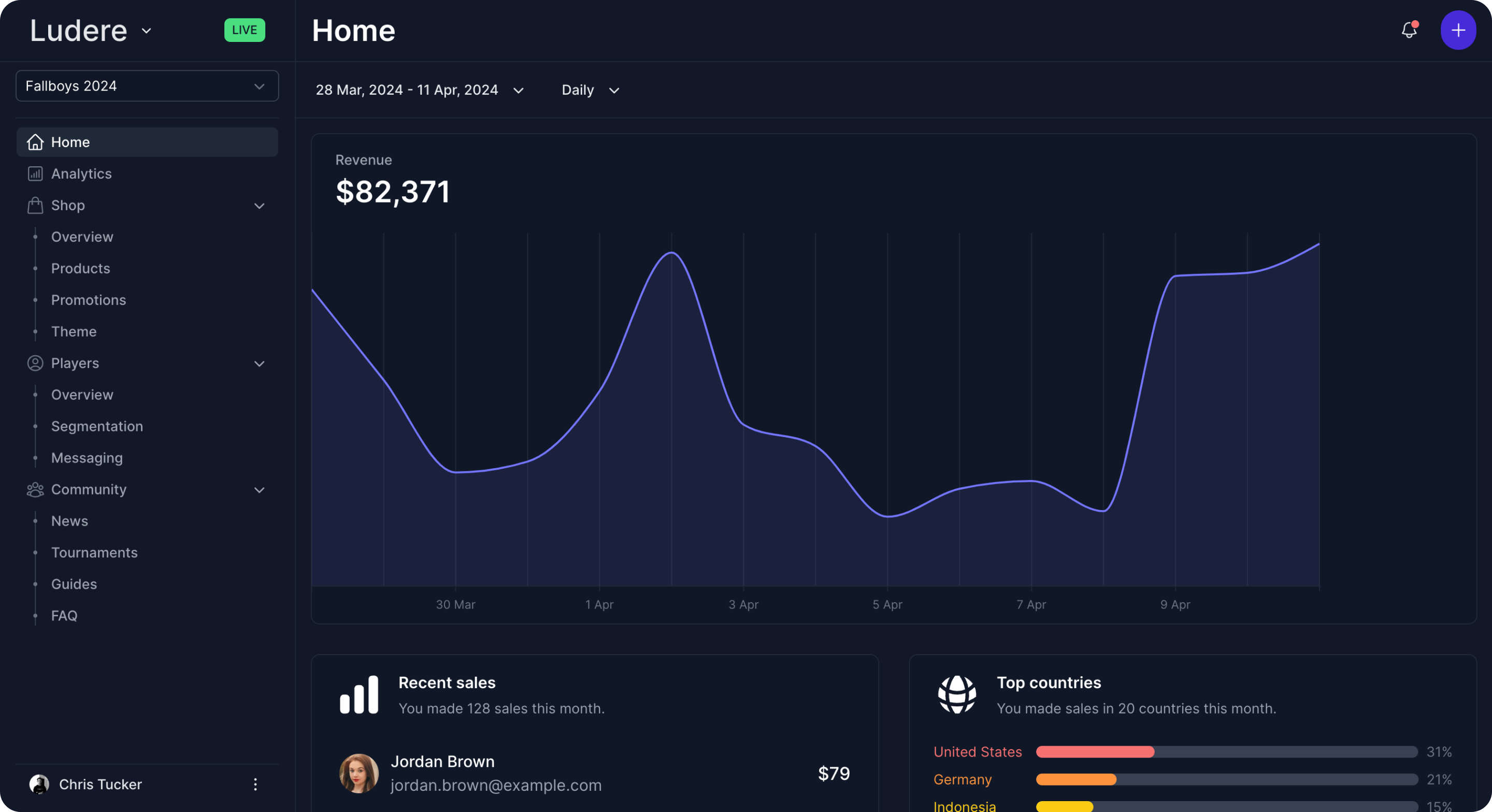Click the Players person icon
The height and width of the screenshot is (812, 1492).
pyautogui.click(x=35, y=363)
